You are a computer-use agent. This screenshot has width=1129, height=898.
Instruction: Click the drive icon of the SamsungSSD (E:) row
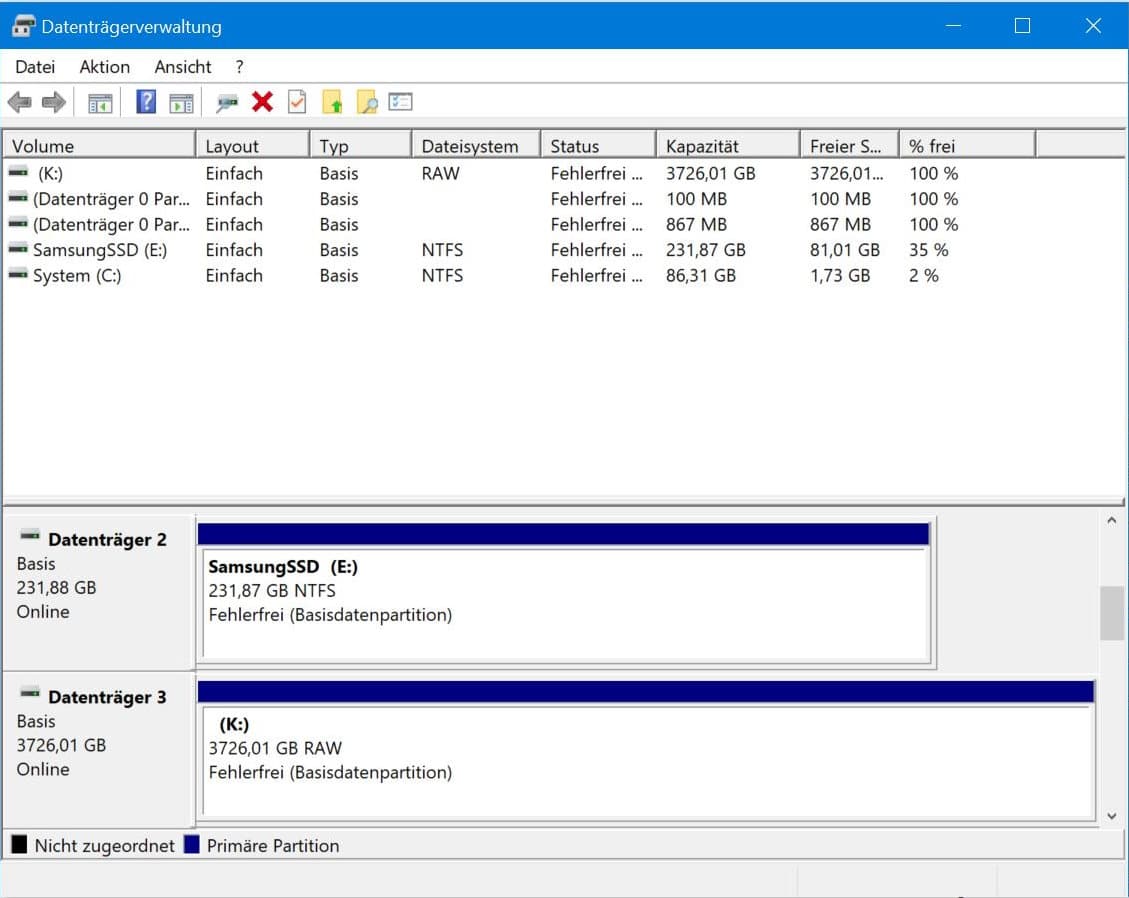click(18, 249)
